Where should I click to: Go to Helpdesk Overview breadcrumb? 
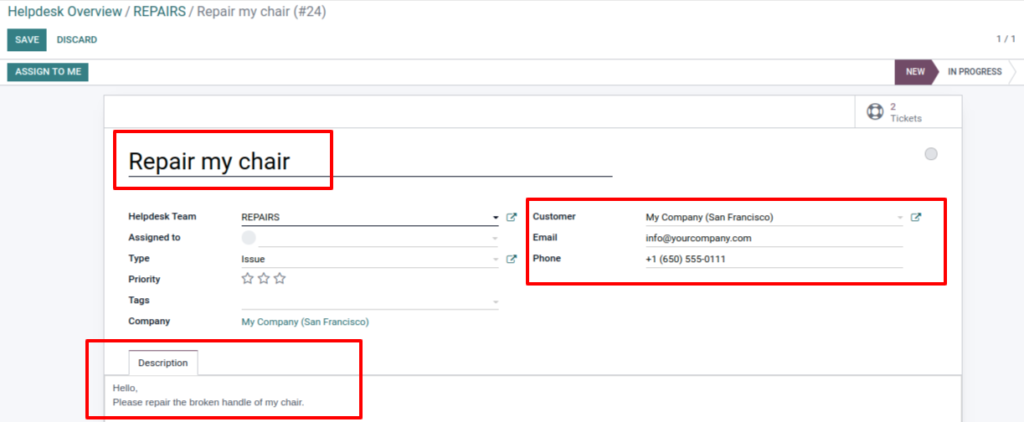[65, 12]
